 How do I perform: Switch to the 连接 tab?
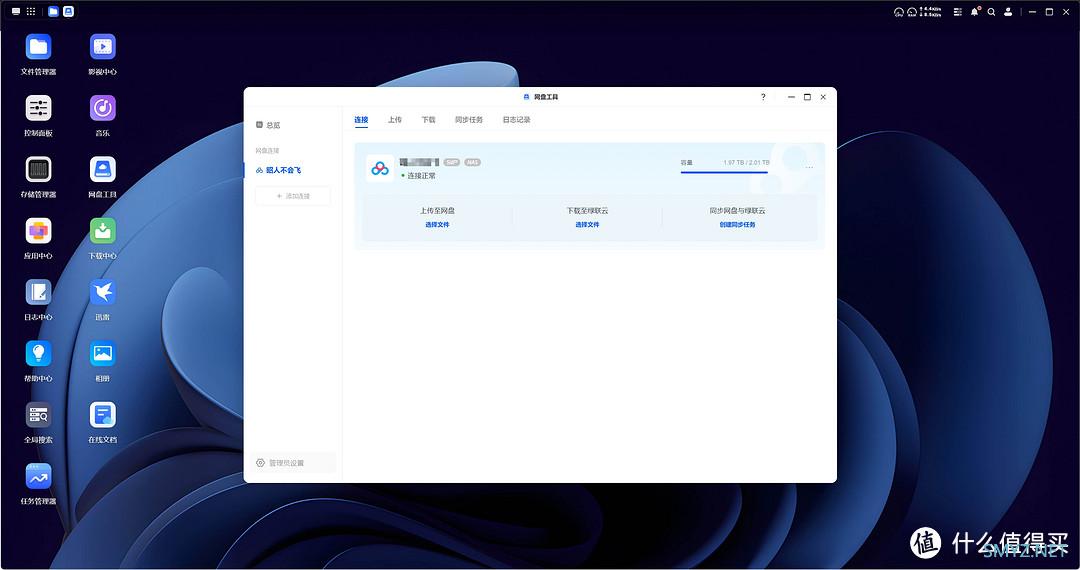[362, 120]
